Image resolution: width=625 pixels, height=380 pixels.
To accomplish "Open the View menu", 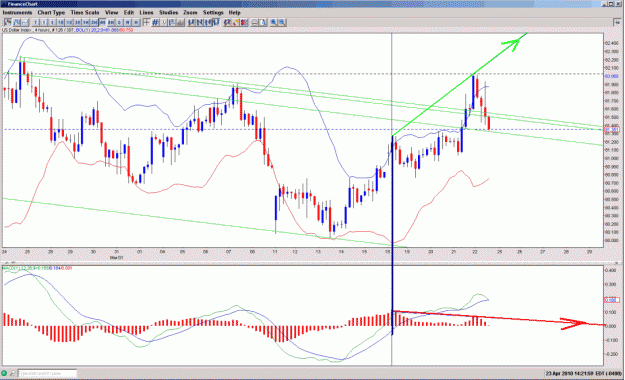I will [x=111, y=12].
